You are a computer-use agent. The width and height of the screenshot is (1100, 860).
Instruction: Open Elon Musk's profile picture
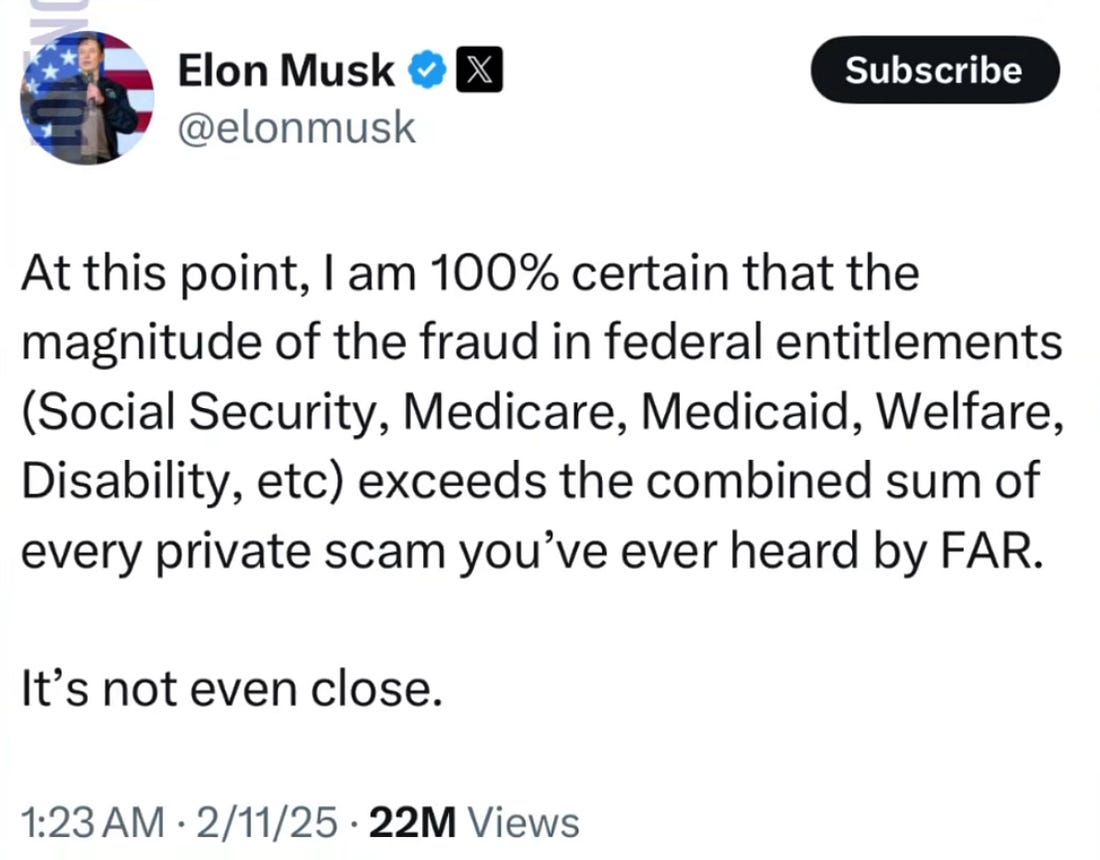pyautogui.click(x=87, y=97)
